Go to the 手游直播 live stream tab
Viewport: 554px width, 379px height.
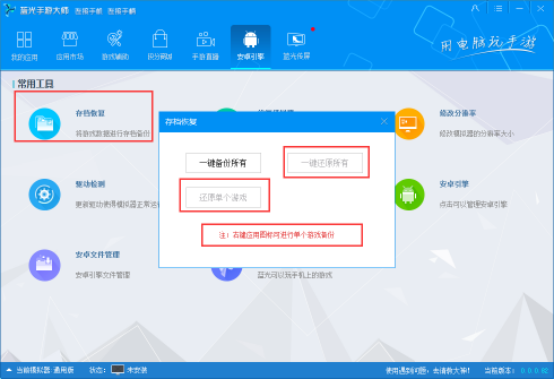[205, 46]
